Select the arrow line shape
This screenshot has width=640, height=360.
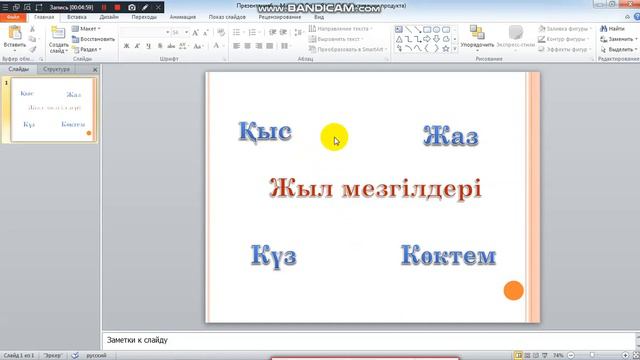tap(418, 29)
